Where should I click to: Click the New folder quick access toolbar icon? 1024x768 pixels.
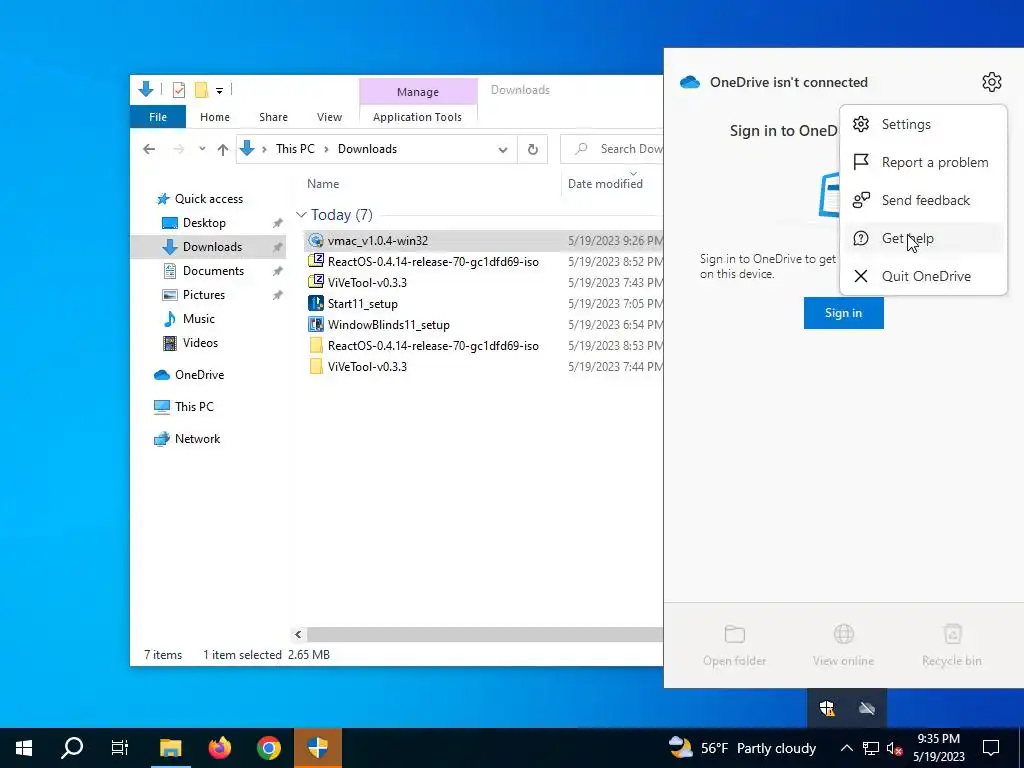click(201, 89)
